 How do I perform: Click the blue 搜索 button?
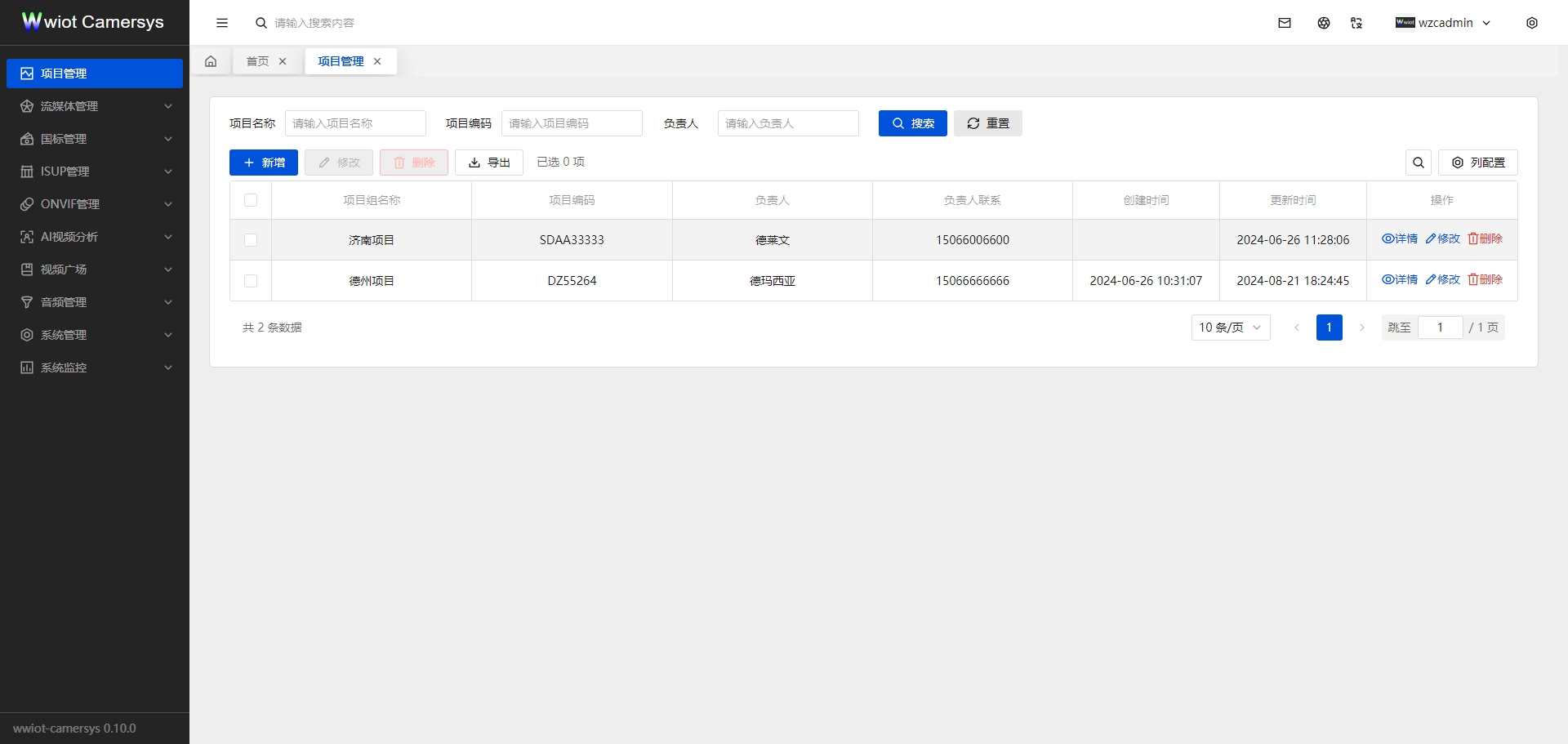coord(912,123)
